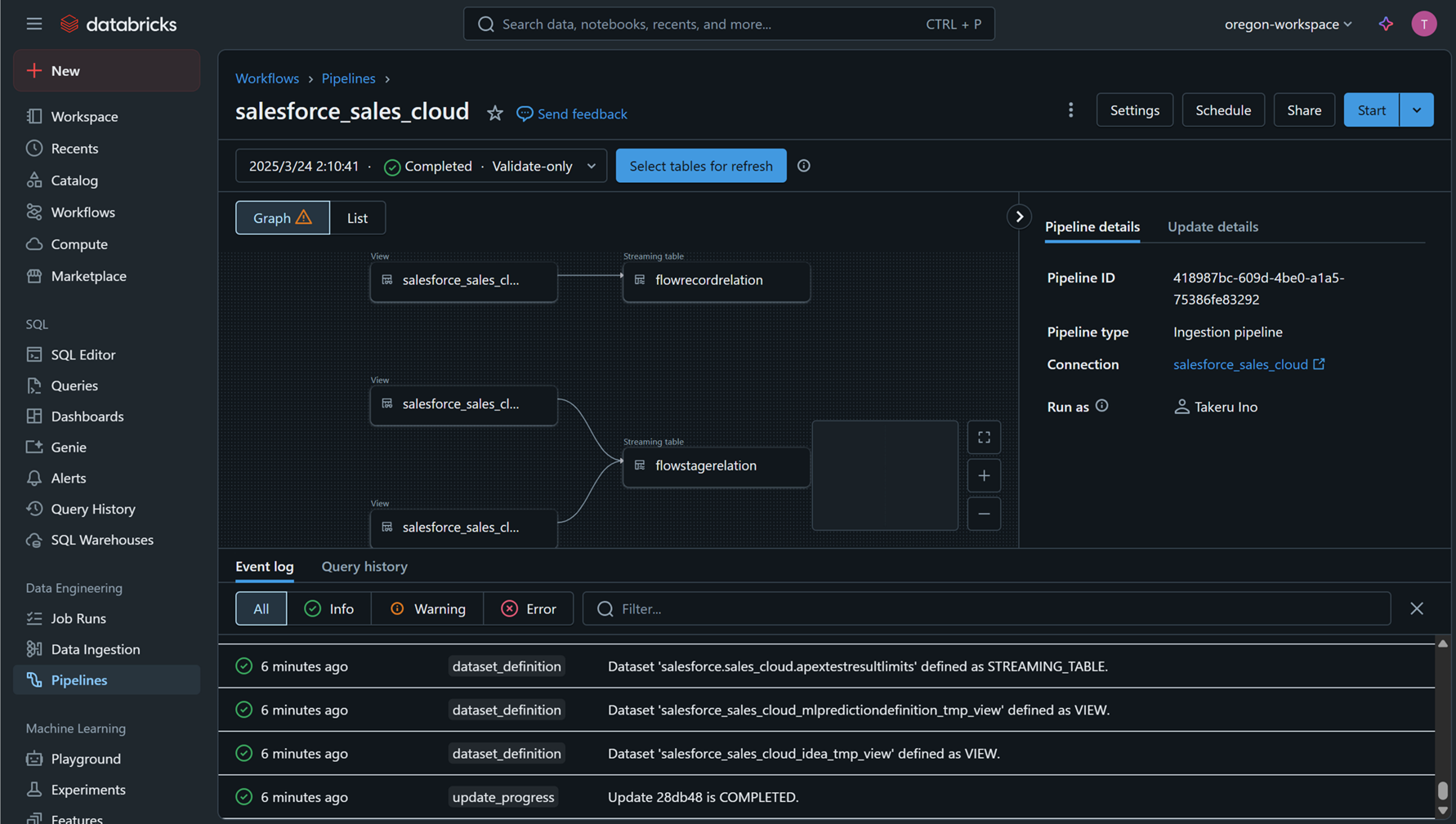
Task: Open Query History in the sidebar
Action: point(107,509)
